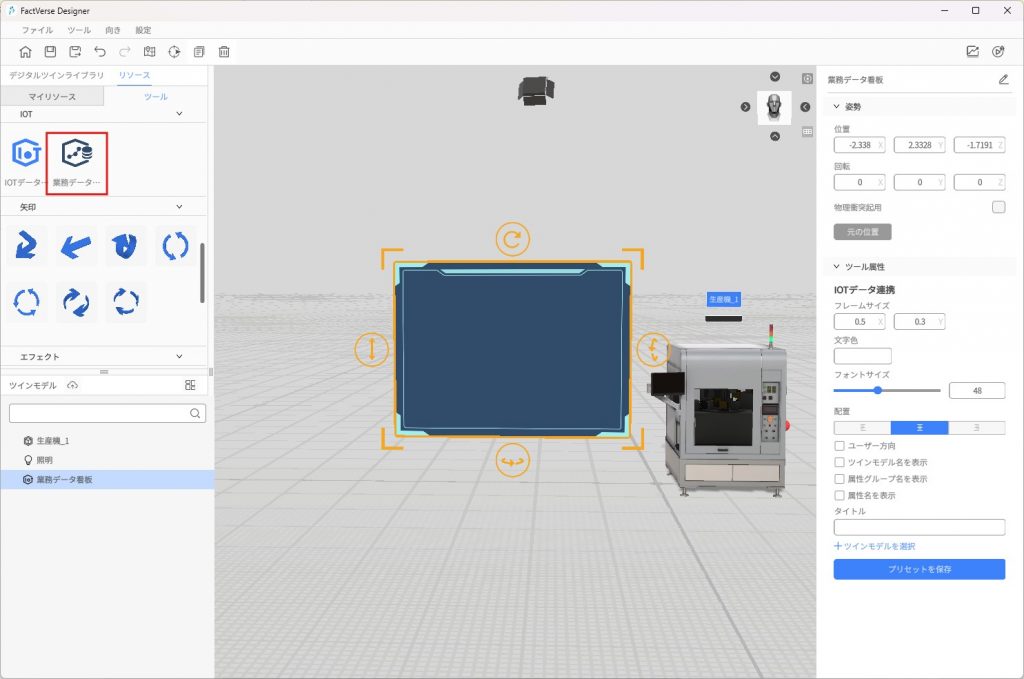
Task: Click the rotate handle above the data board
Action: click(512, 239)
